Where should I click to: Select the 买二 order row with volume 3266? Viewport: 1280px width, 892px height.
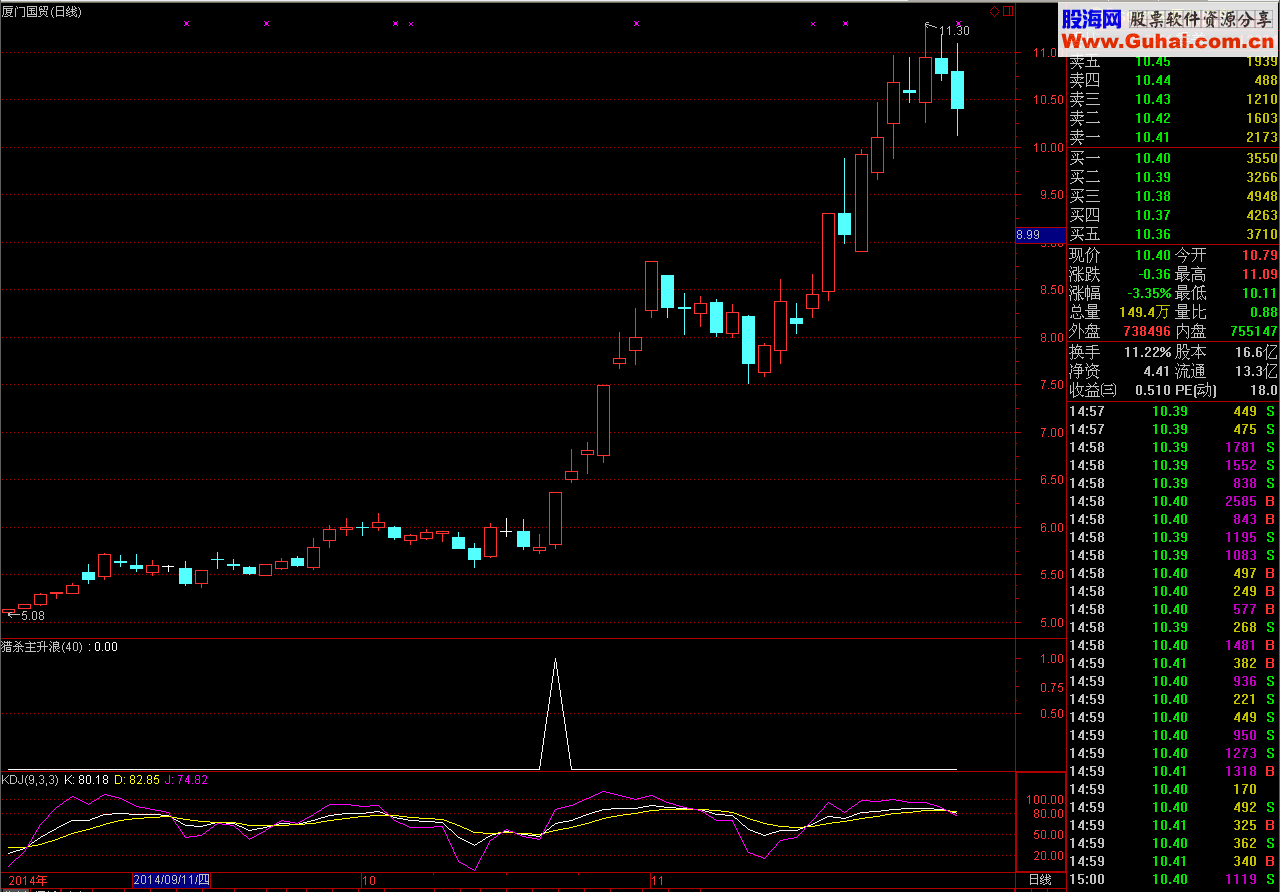pyautogui.click(x=1174, y=177)
